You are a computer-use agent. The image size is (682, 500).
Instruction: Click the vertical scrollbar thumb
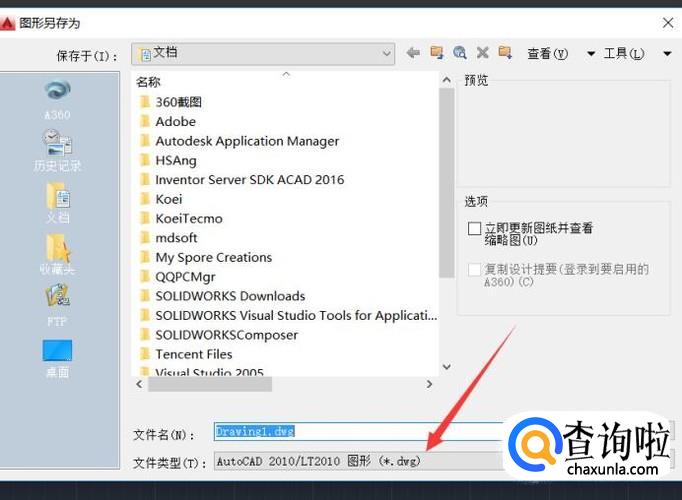click(446, 183)
